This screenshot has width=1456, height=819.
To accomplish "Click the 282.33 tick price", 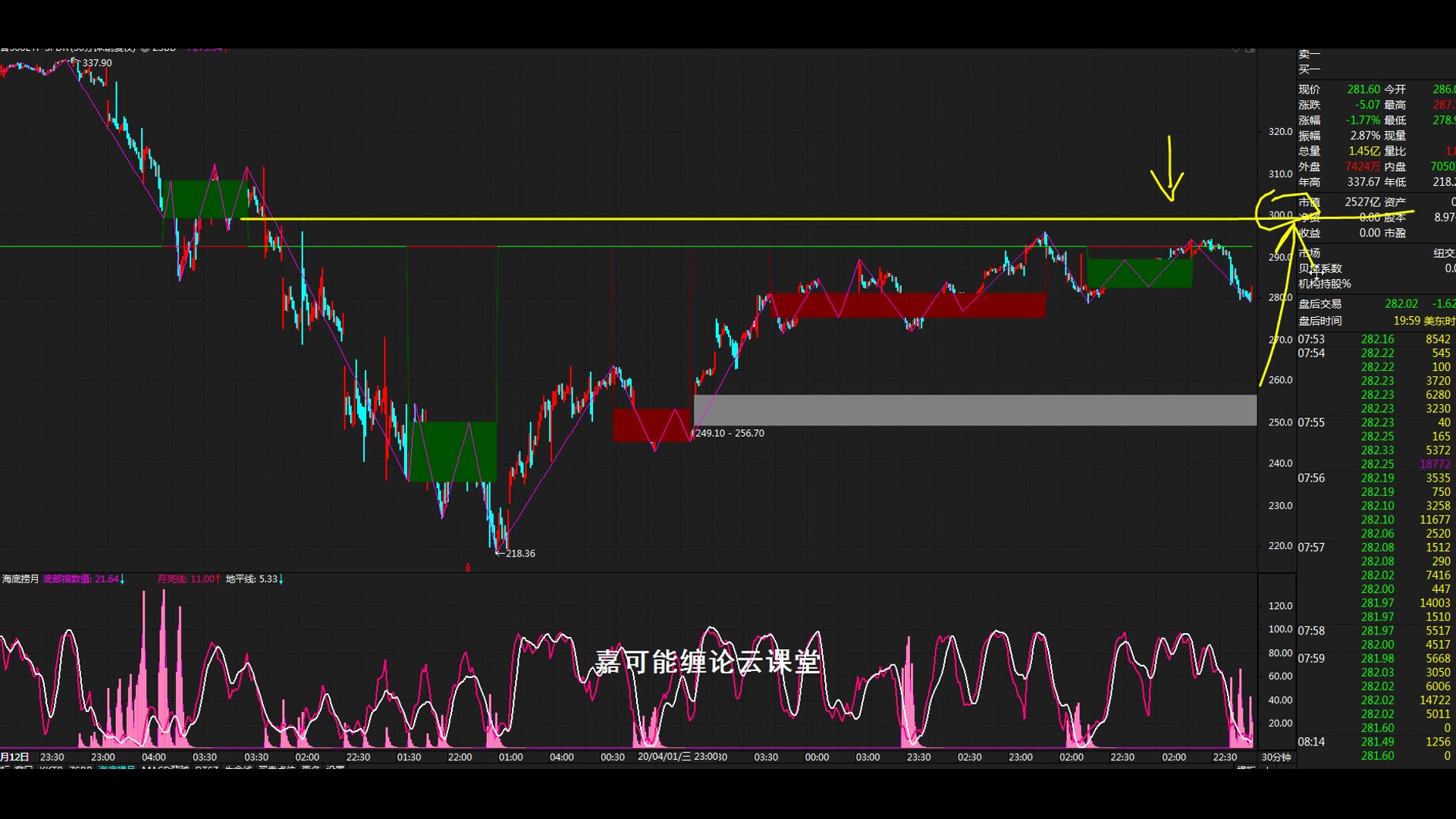I will [x=1377, y=450].
